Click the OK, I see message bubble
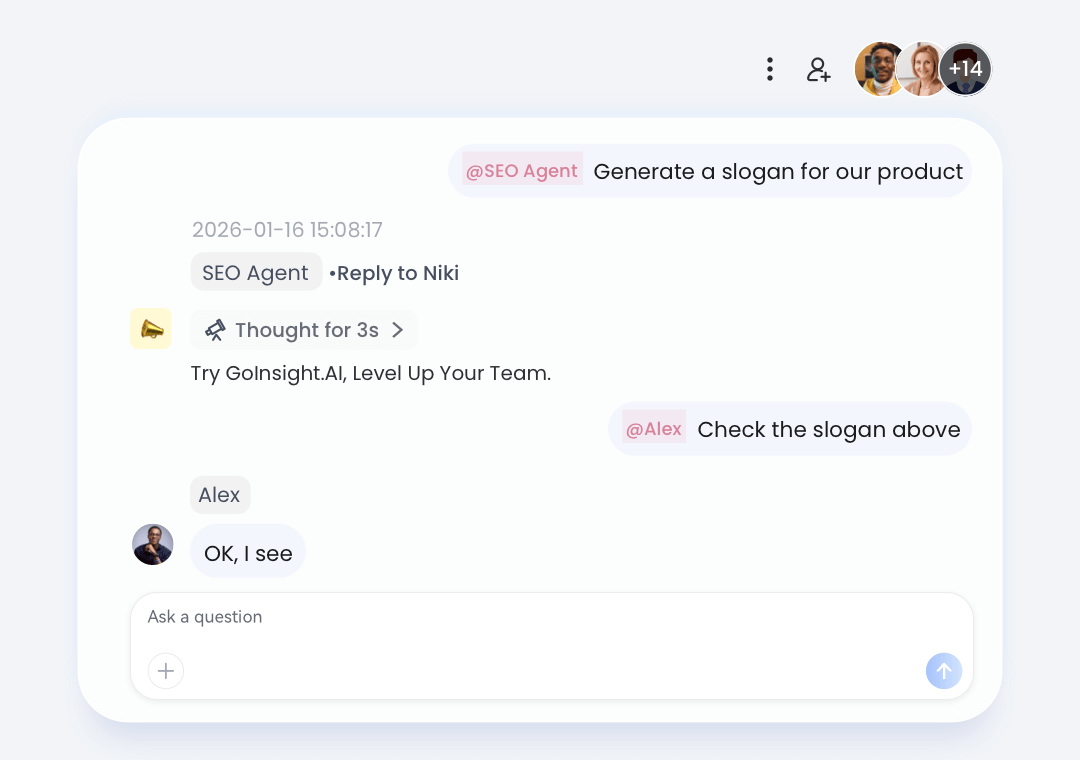1080x760 pixels. click(x=248, y=553)
